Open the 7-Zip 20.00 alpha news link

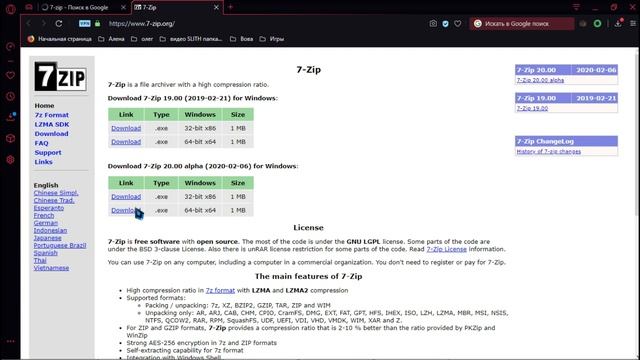coord(540,80)
